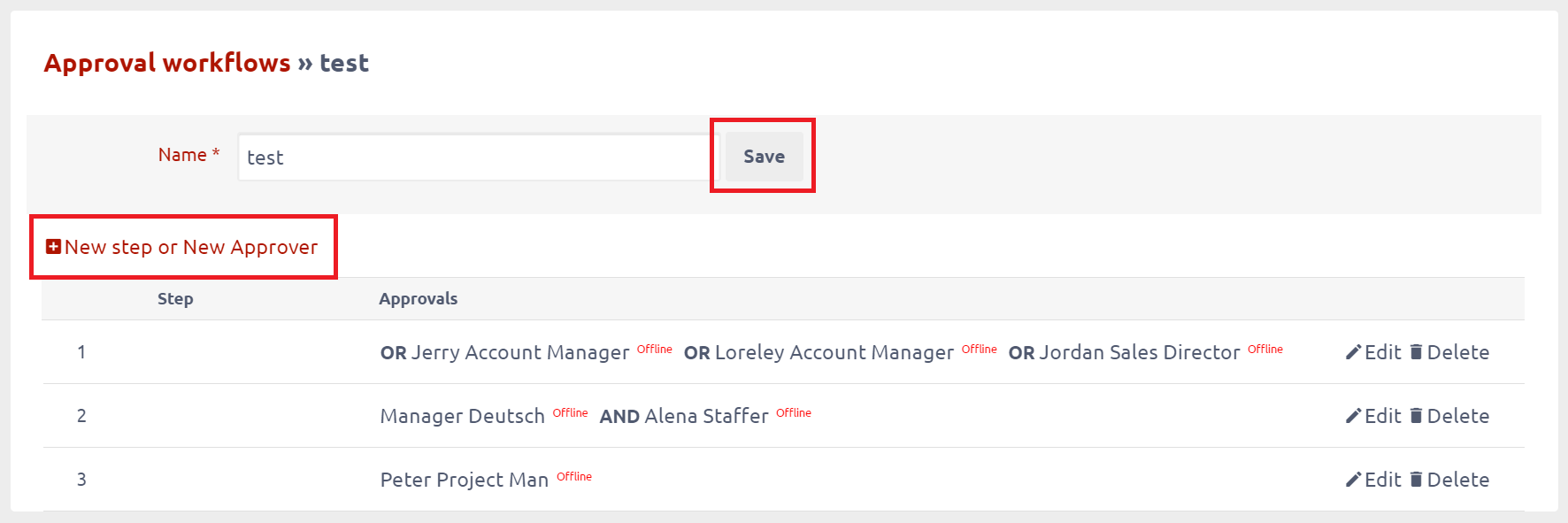Image resolution: width=1568 pixels, height=523 pixels.
Task: Delete step 3 via Delete text
Action: tap(1458, 480)
